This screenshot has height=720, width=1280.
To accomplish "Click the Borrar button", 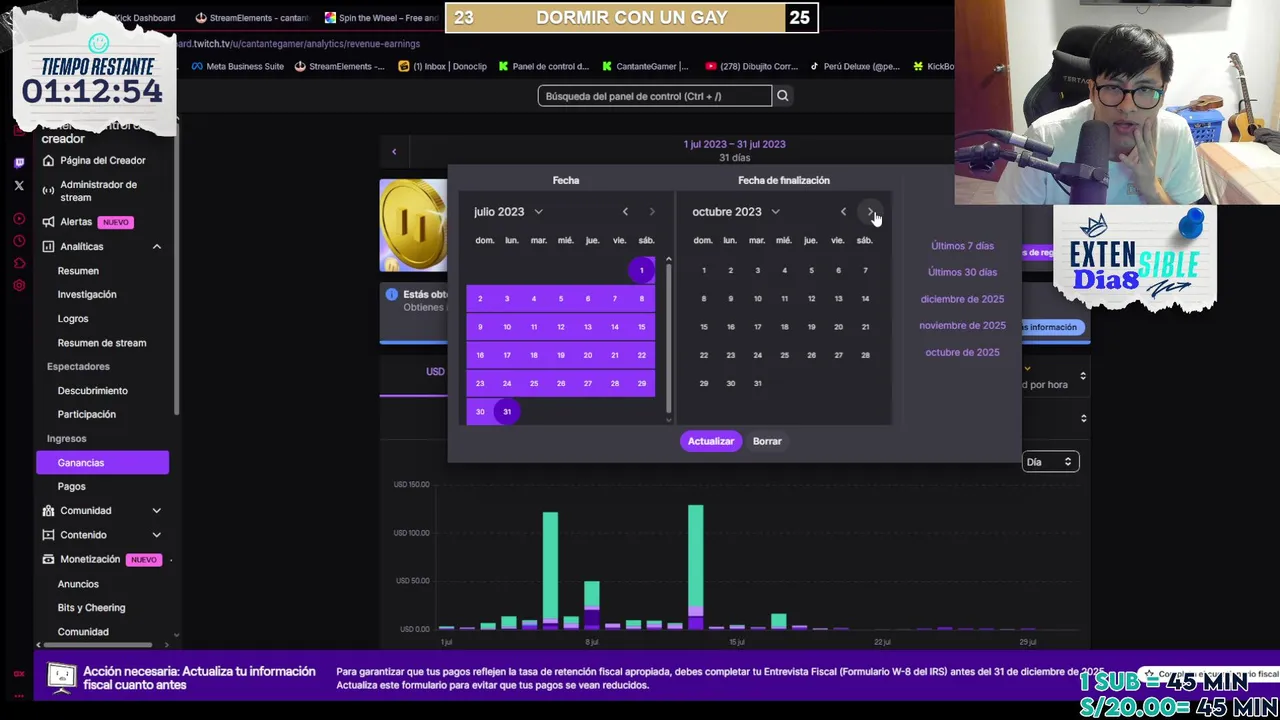I will (x=767, y=441).
